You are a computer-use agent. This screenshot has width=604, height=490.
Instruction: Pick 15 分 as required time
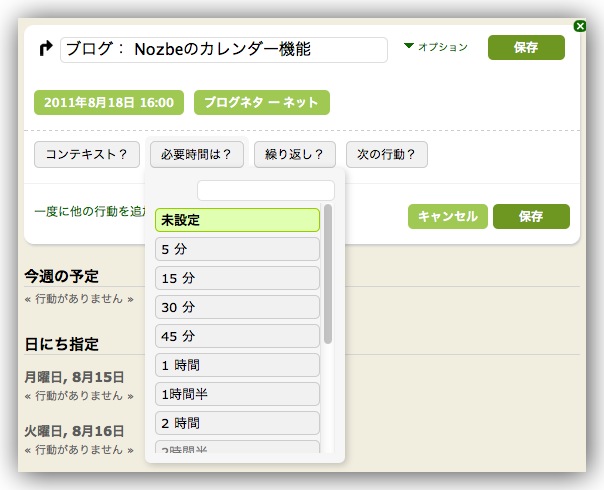237,278
